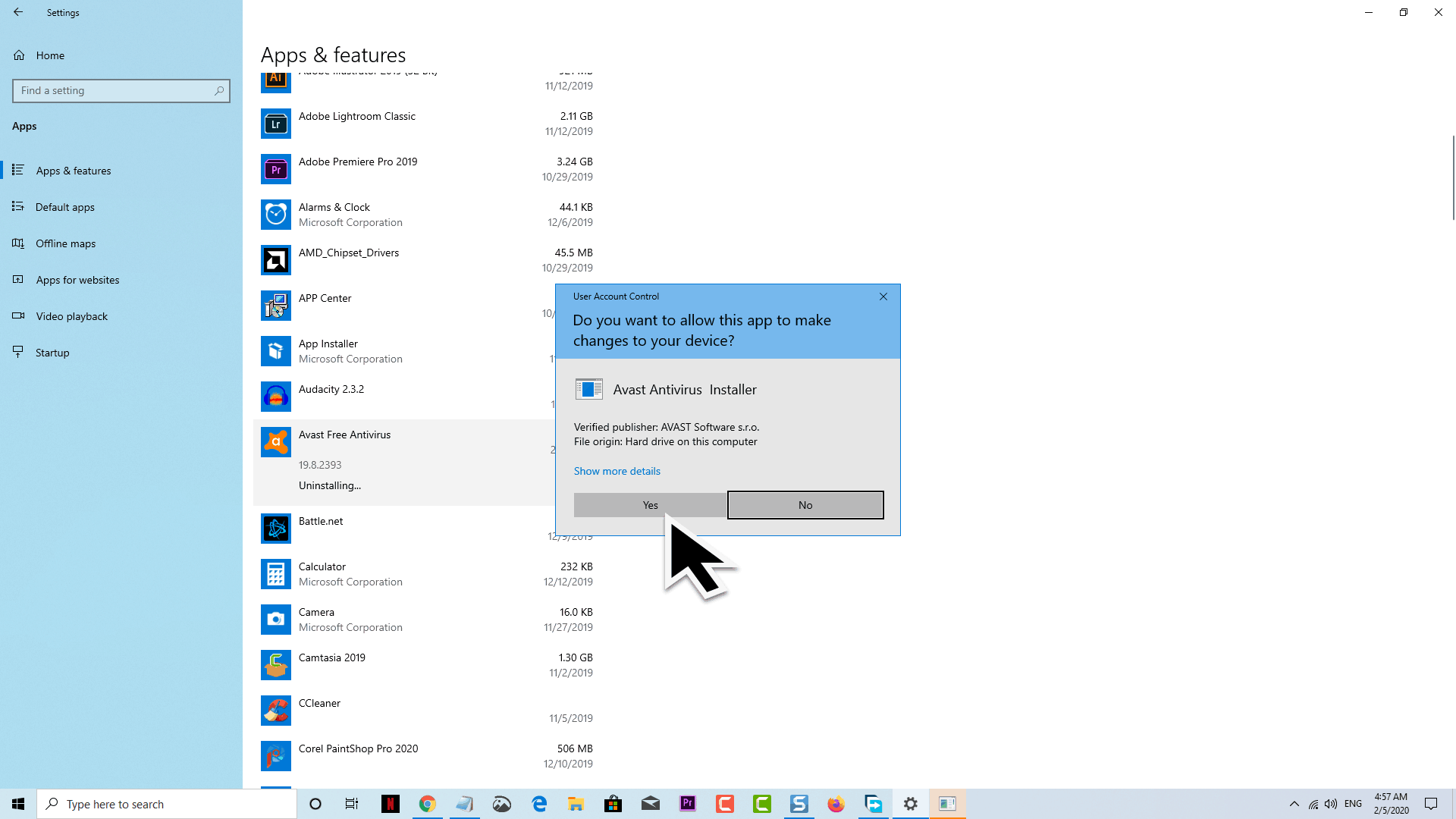Select CCleaner icon in list

(x=276, y=711)
